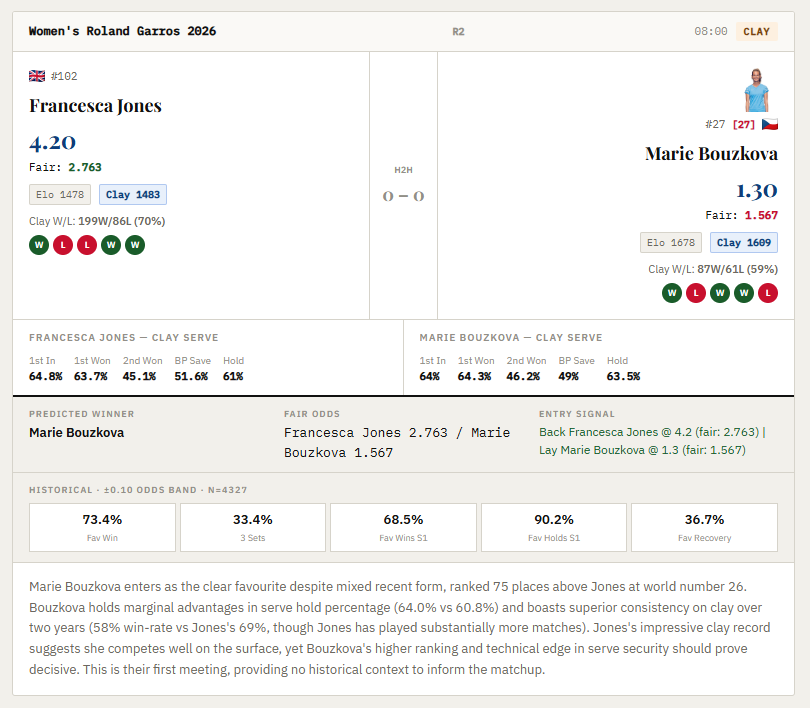Viewport: 810px width, 708px height.
Task: Click Marie Bouzkova's third form circle (W)
Action: coord(720,293)
